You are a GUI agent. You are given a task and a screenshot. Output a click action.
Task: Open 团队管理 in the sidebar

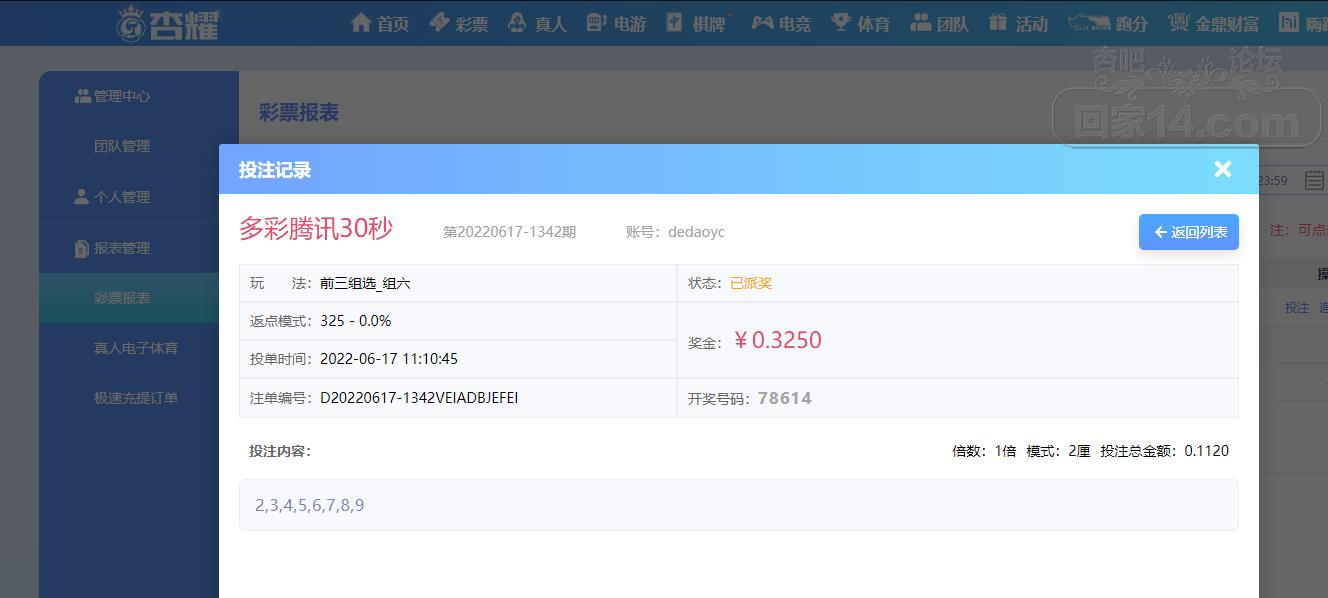122,146
